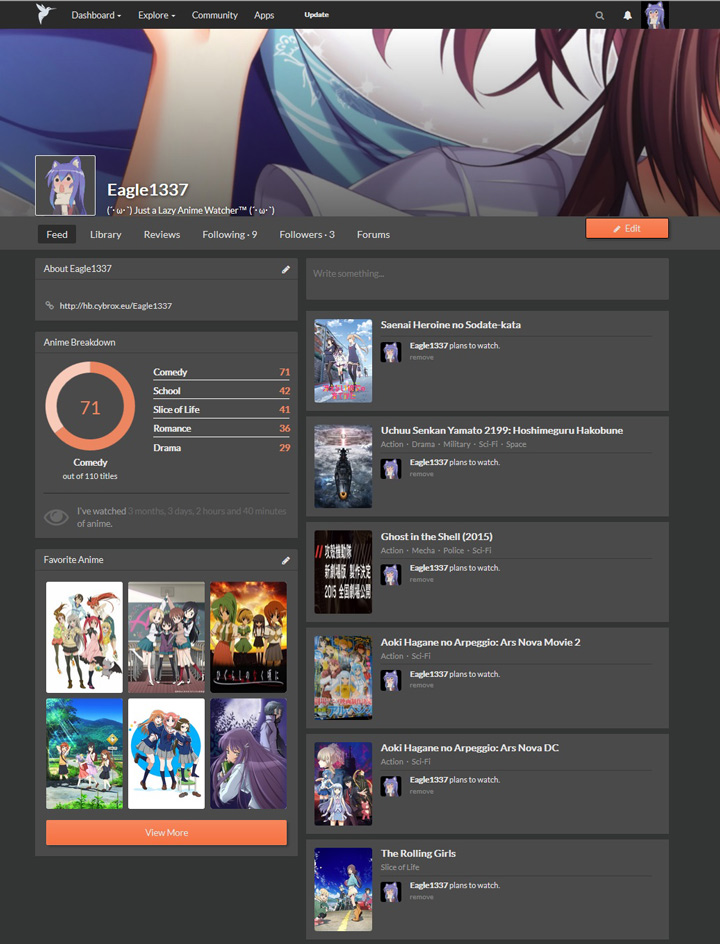The image size is (720, 944).
Task: Select the Feed tab
Action: click(57, 234)
